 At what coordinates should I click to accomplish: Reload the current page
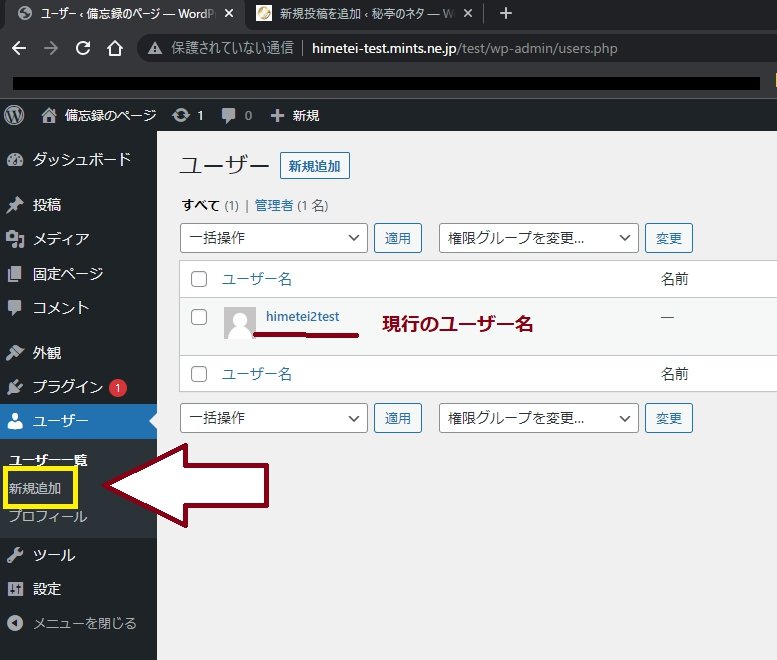(x=83, y=48)
